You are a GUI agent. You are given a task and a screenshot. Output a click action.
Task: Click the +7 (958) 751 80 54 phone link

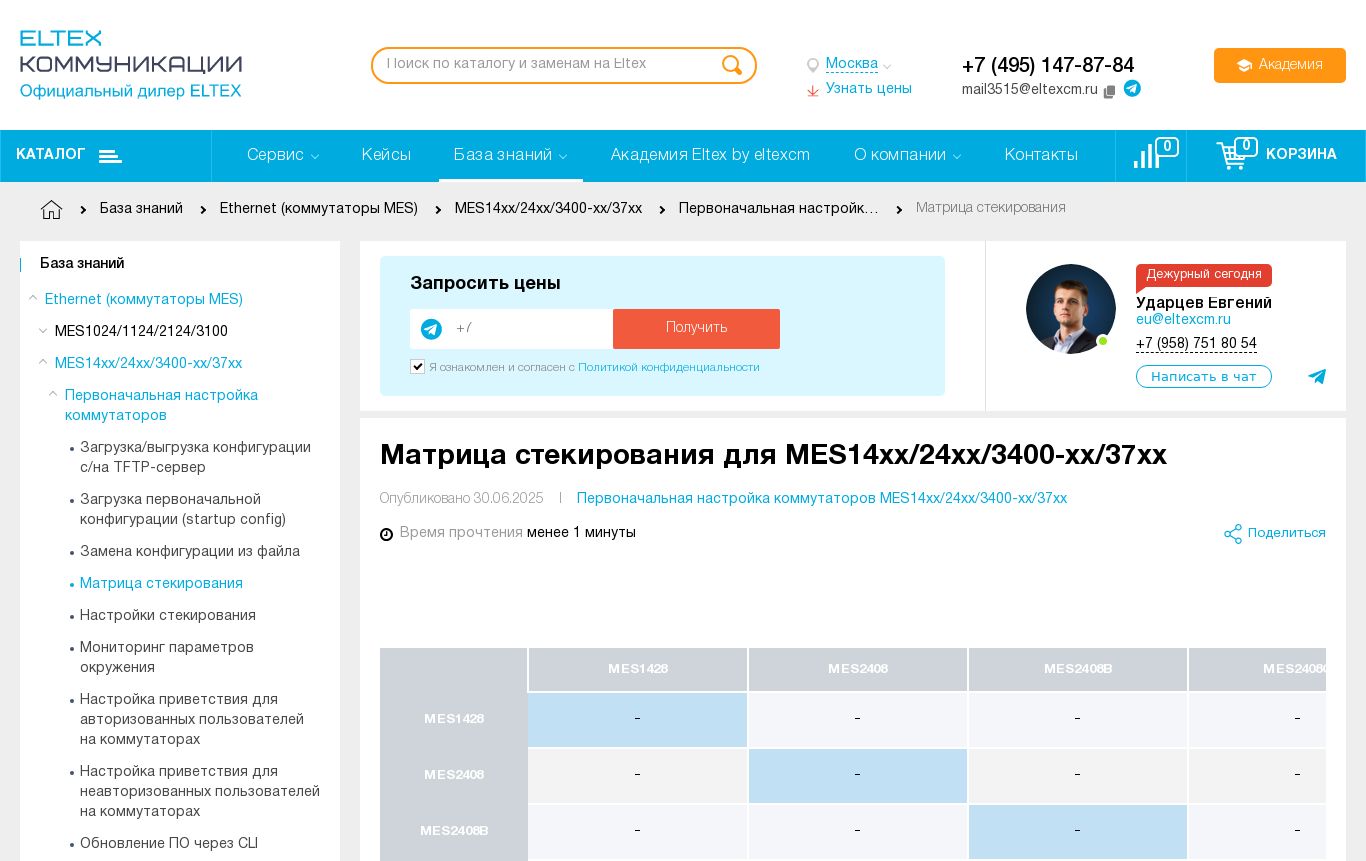[1196, 344]
